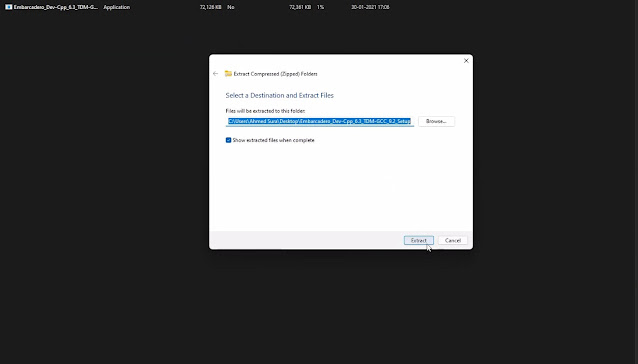
Task: Click the 72,381 KB size value
Action: [x=300, y=7]
